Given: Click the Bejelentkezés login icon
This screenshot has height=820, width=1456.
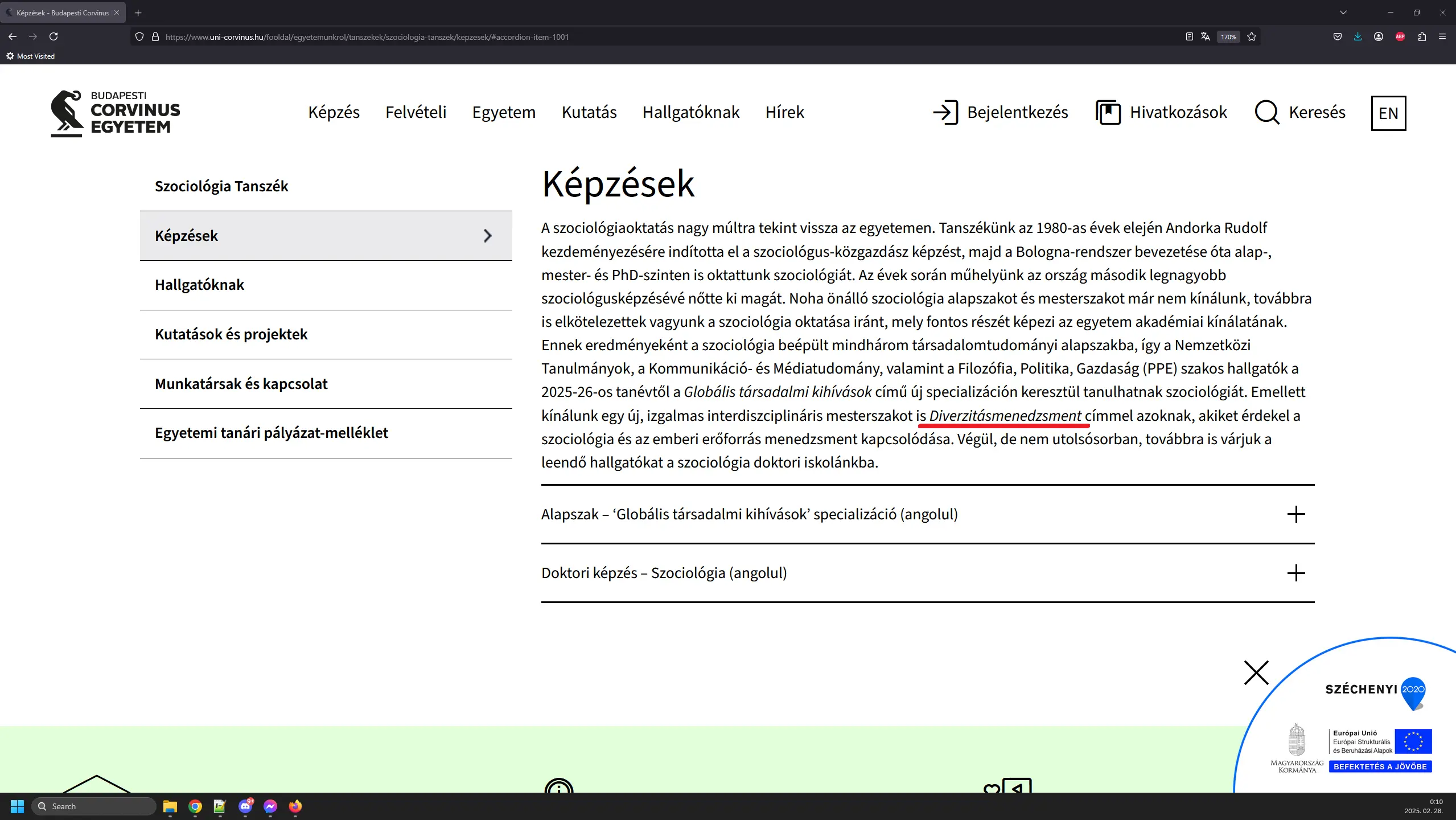Looking at the screenshot, I should pyautogui.click(x=945, y=112).
